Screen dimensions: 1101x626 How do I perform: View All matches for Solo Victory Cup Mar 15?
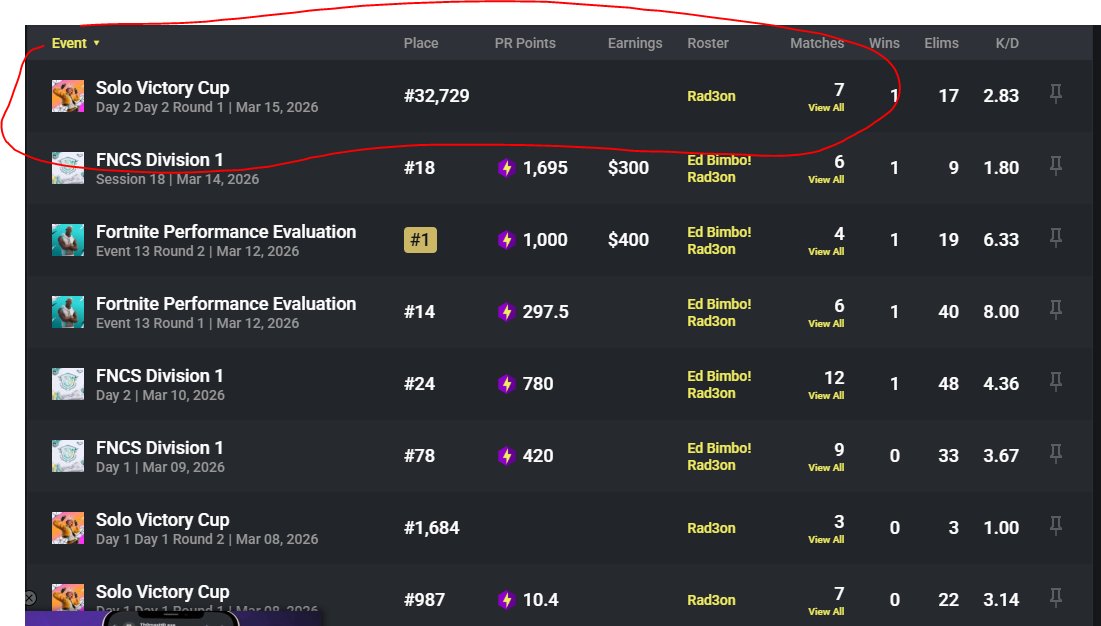(826, 107)
